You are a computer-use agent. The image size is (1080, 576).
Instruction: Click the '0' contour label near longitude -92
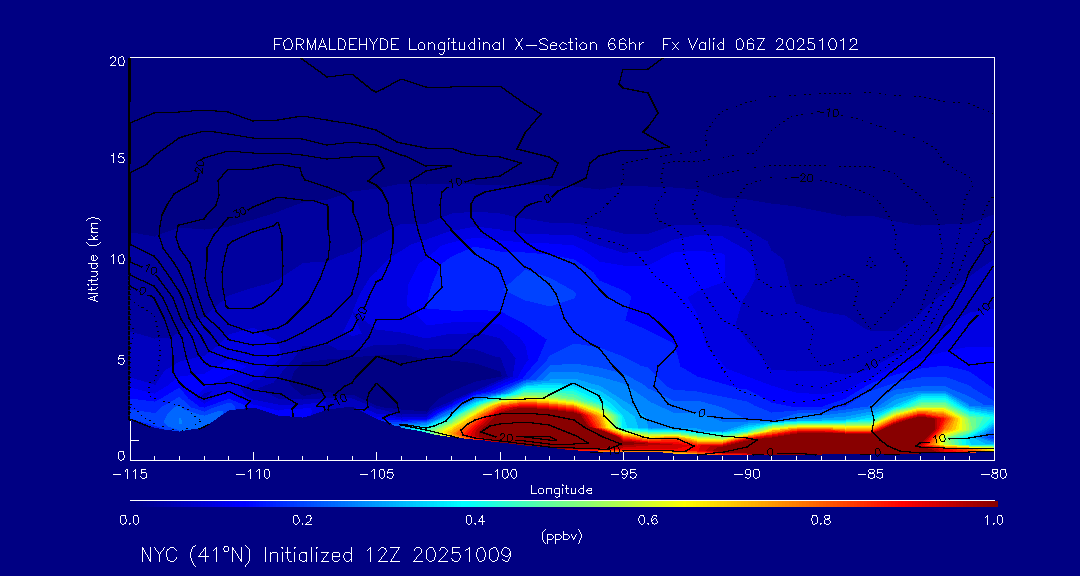click(x=701, y=412)
